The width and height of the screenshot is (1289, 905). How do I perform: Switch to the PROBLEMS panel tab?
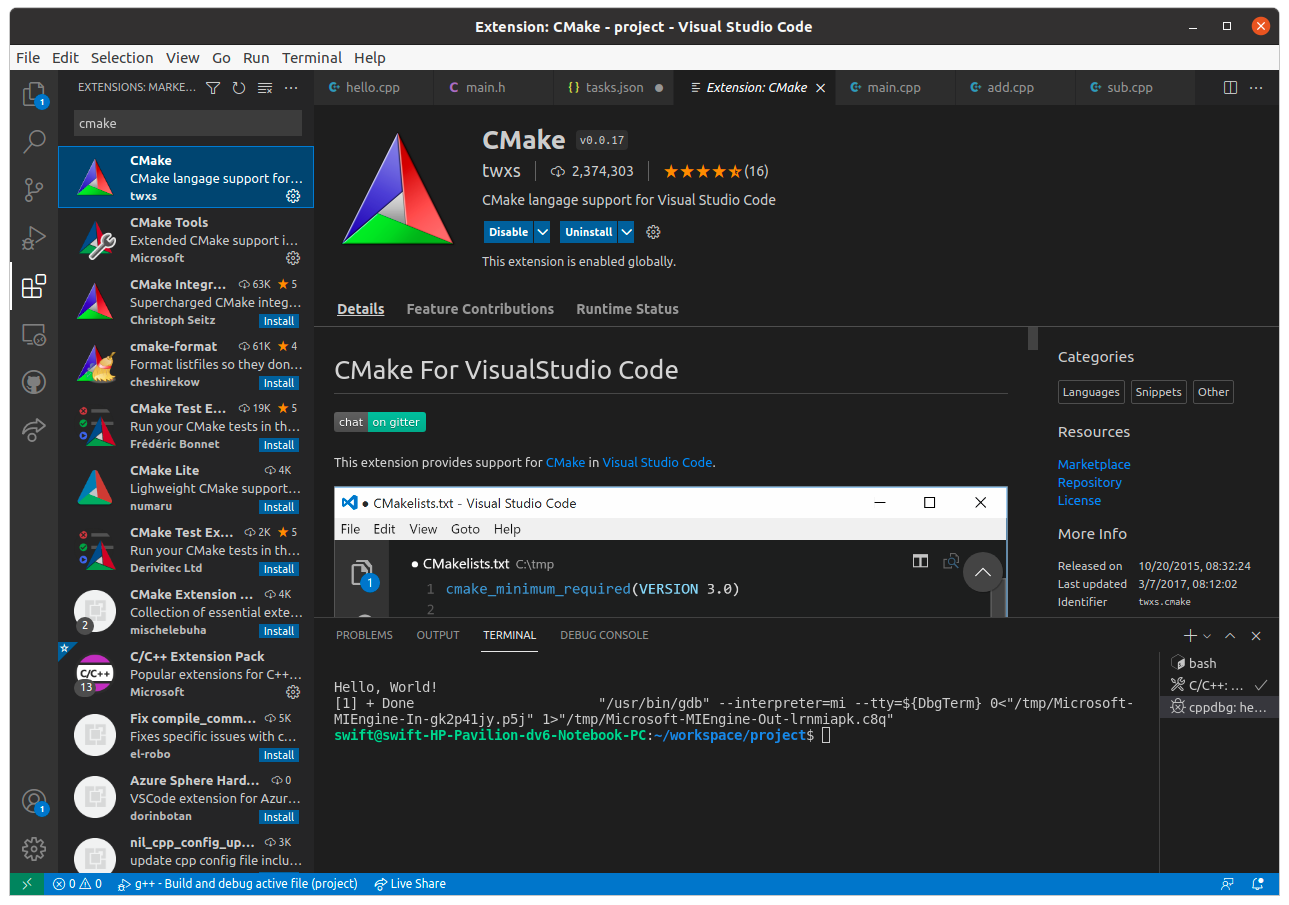coord(364,635)
